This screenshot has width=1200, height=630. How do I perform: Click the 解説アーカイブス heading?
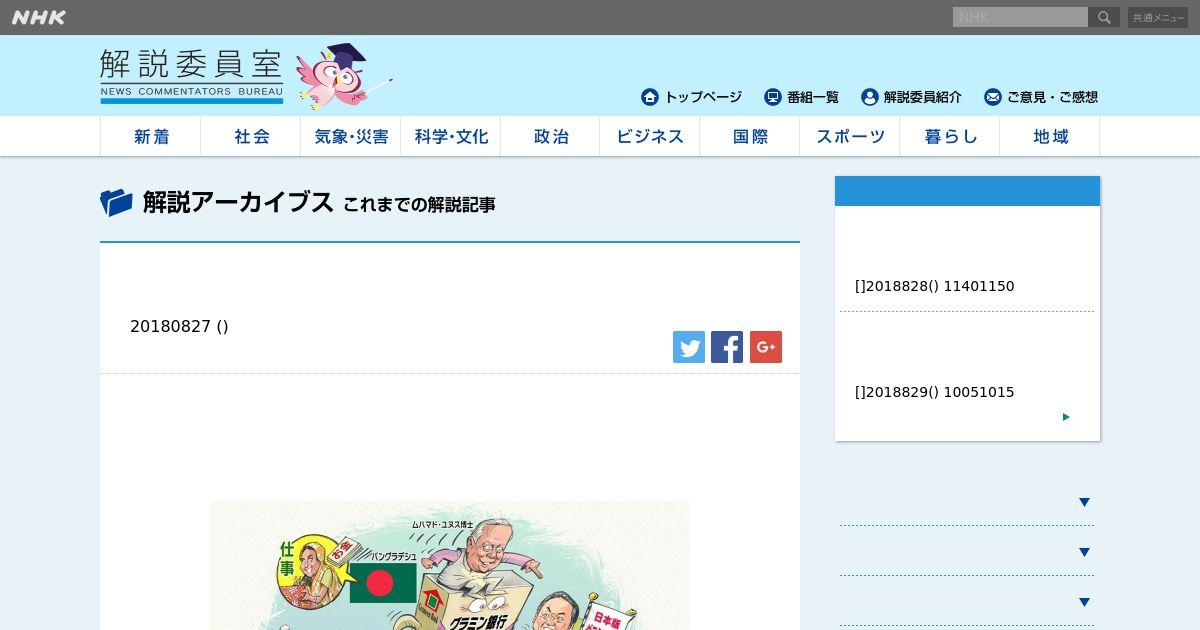pyautogui.click(x=238, y=202)
